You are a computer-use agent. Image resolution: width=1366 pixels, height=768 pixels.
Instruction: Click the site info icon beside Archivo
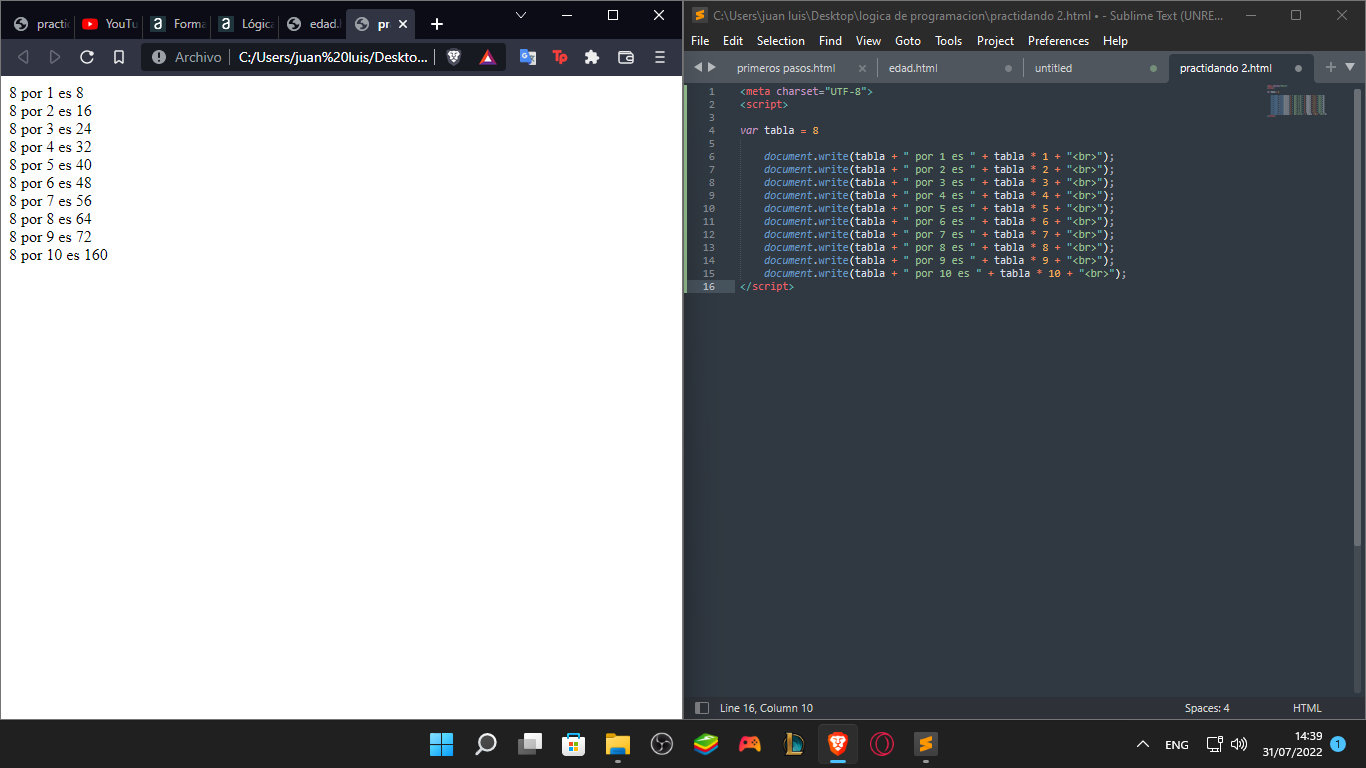(158, 57)
